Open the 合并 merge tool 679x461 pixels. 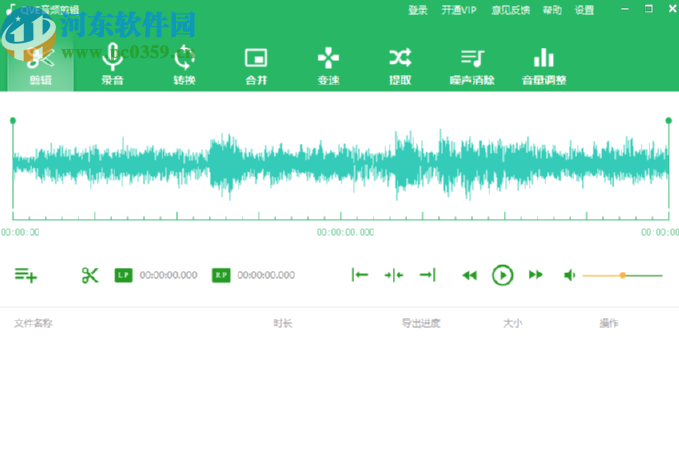coord(256,66)
